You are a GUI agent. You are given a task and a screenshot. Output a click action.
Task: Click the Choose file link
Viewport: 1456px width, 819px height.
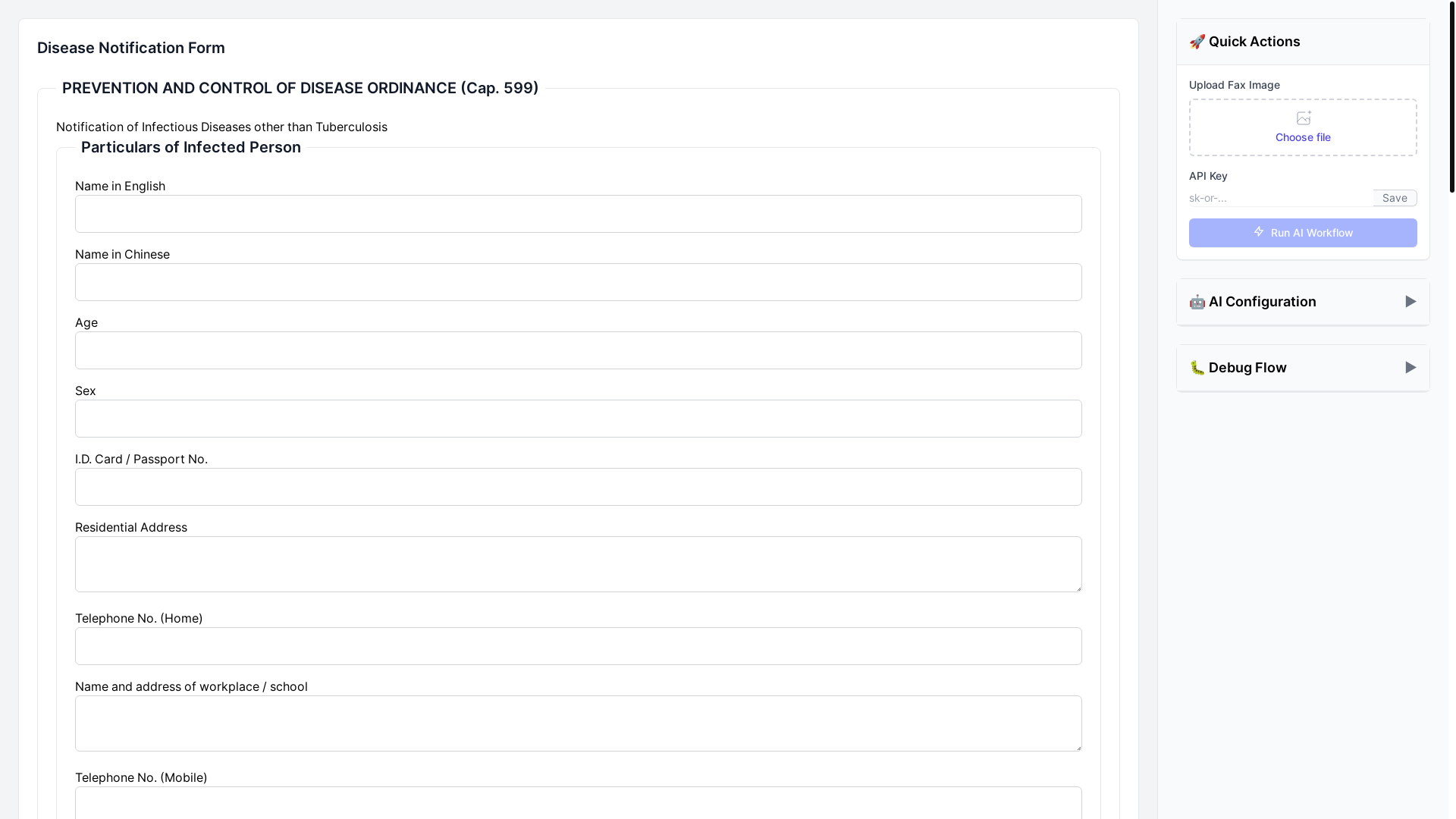[x=1303, y=137]
